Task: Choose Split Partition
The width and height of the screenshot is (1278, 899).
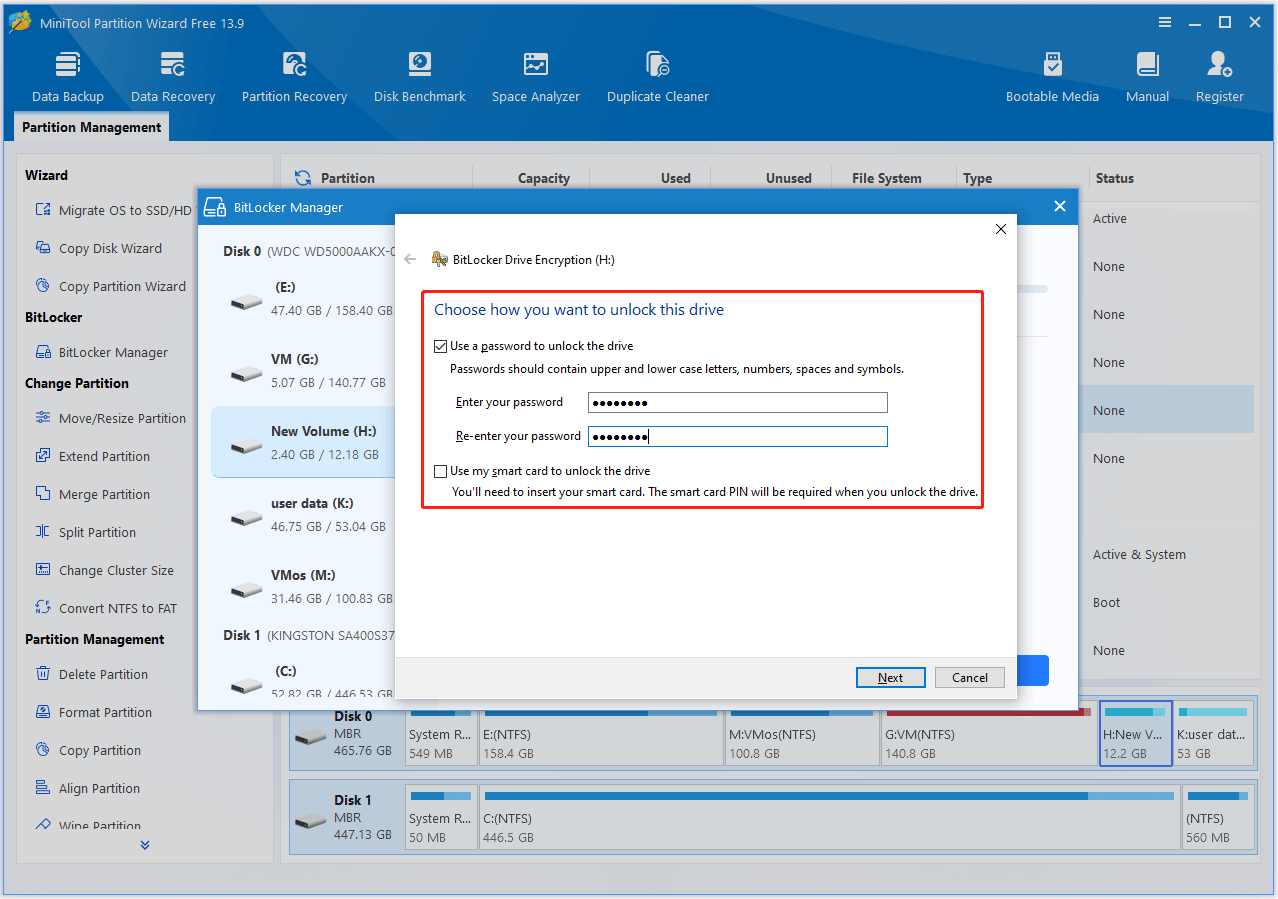Action: coord(85,532)
